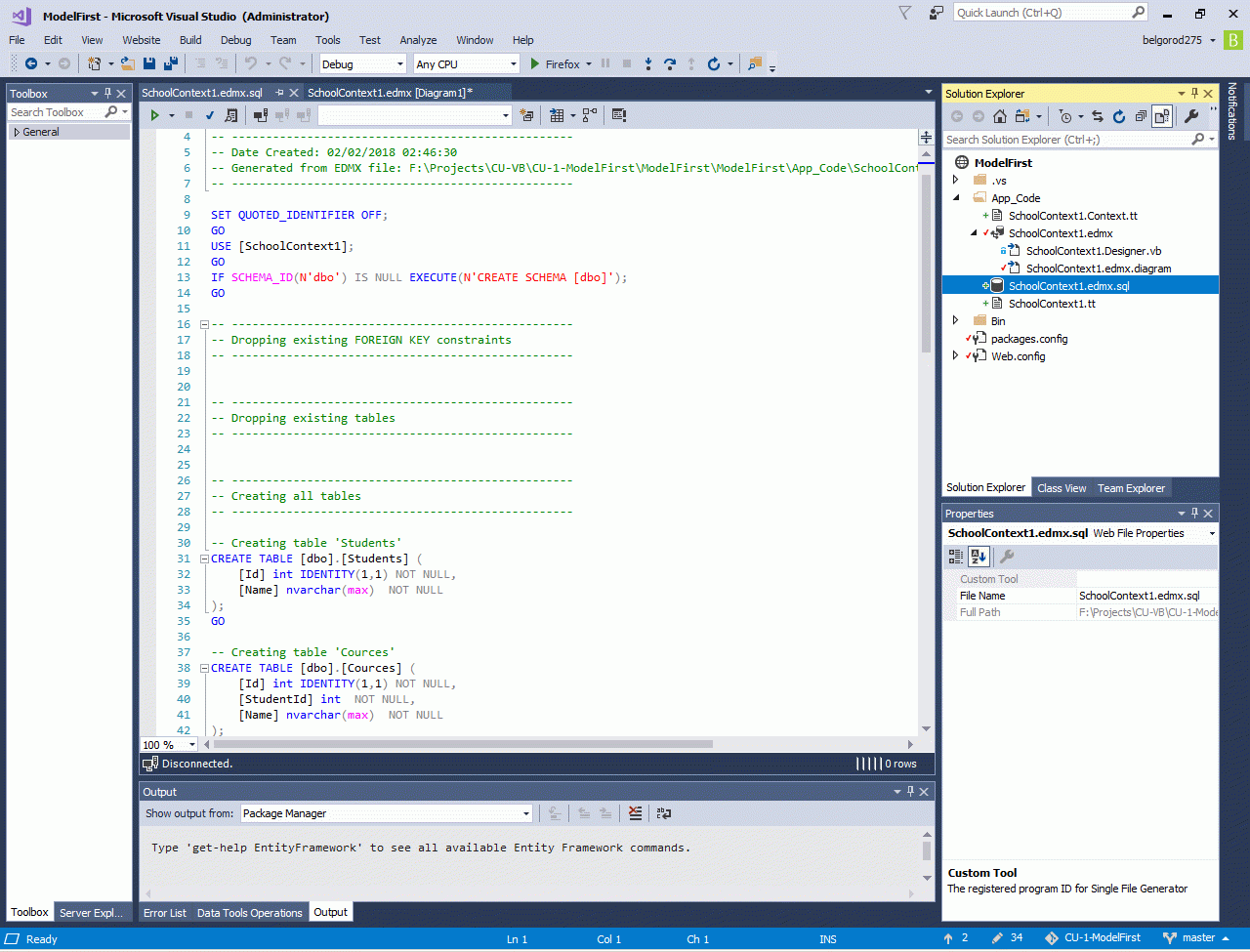Click the notifications filter funnel icon
The height and width of the screenshot is (952, 1250).
905,13
